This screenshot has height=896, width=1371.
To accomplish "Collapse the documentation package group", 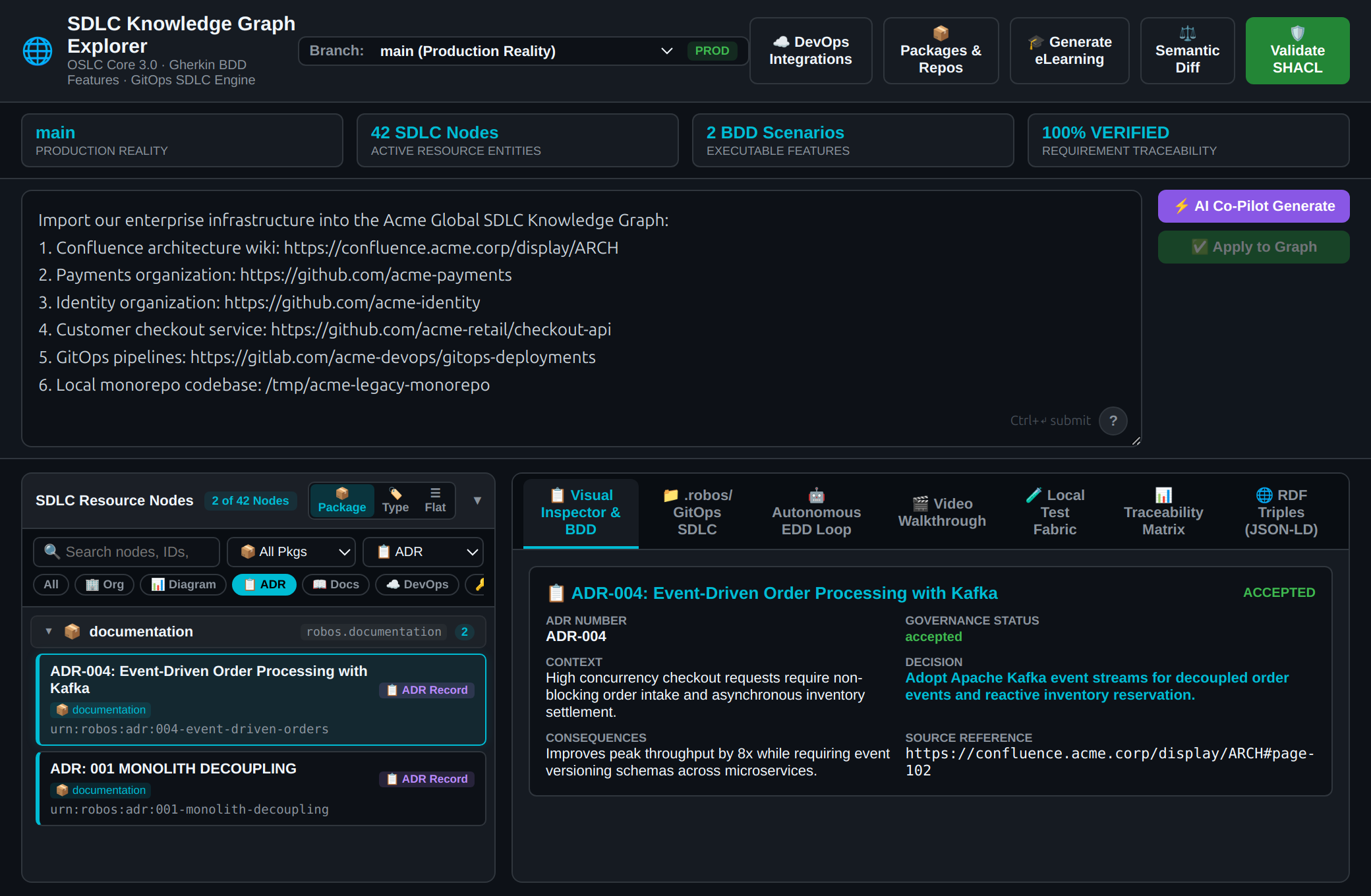I will [x=49, y=632].
